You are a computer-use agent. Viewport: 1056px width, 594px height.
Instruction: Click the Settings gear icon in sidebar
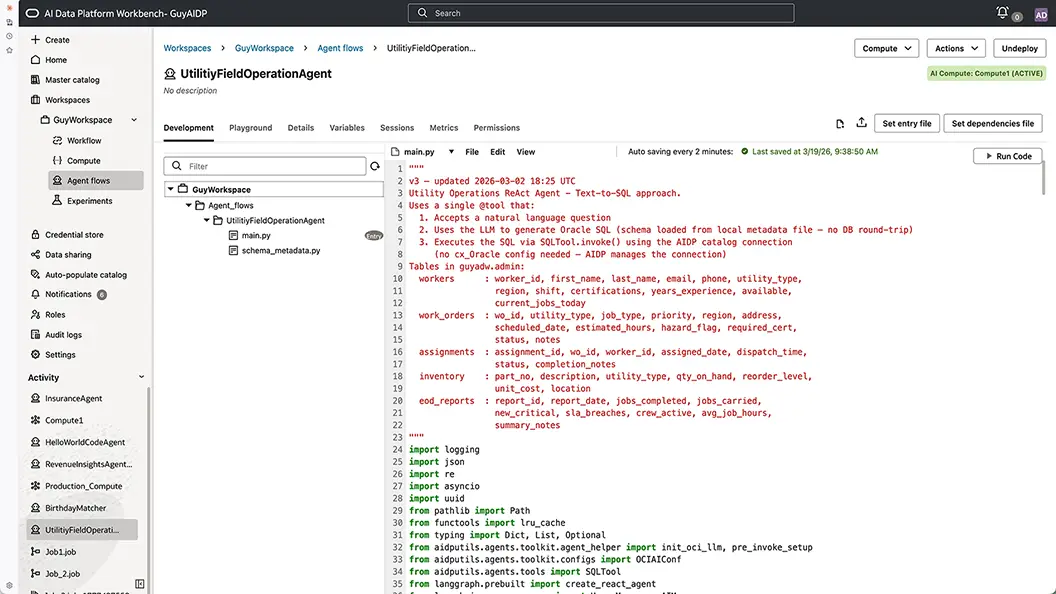[x=36, y=354]
